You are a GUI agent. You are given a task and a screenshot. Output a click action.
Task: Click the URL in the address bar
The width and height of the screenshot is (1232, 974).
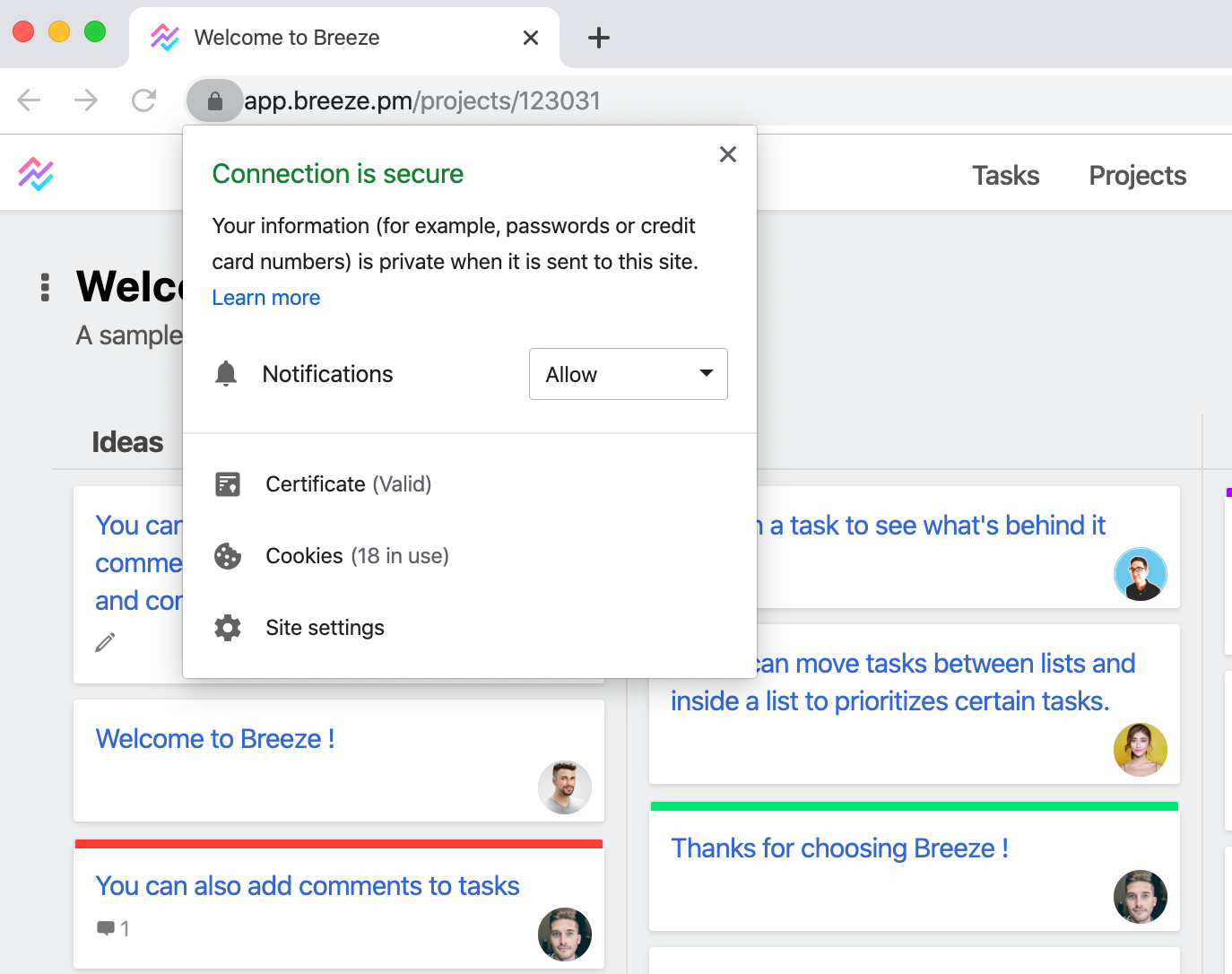point(422,100)
